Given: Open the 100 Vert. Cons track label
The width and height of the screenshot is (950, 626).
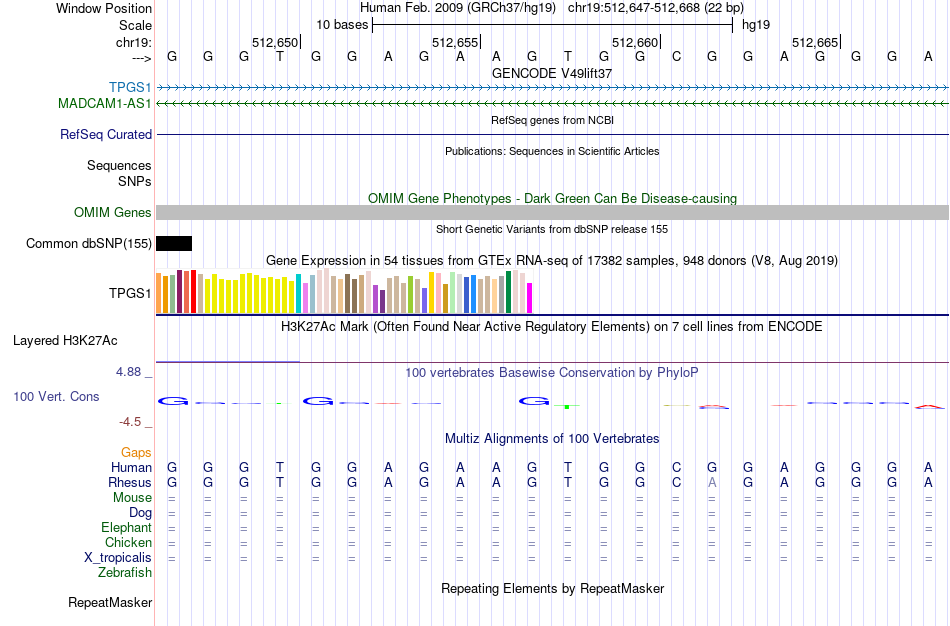Looking at the screenshot, I should tap(56, 396).
